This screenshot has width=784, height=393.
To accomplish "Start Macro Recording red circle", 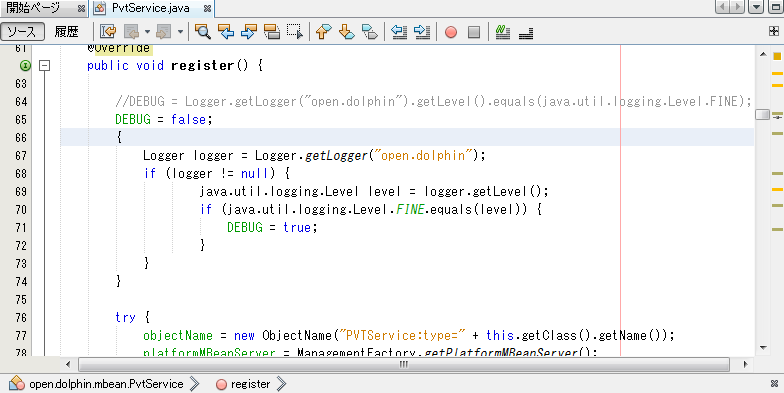I will [451, 32].
